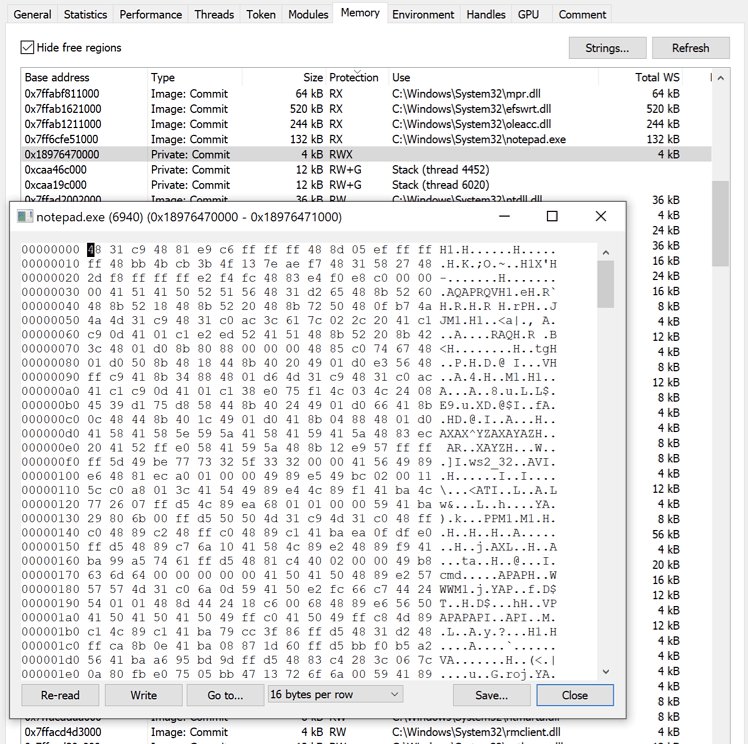This screenshot has width=748, height=744.
Task: Select the rmclient.dll memory region row
Action: click(365, 732)
